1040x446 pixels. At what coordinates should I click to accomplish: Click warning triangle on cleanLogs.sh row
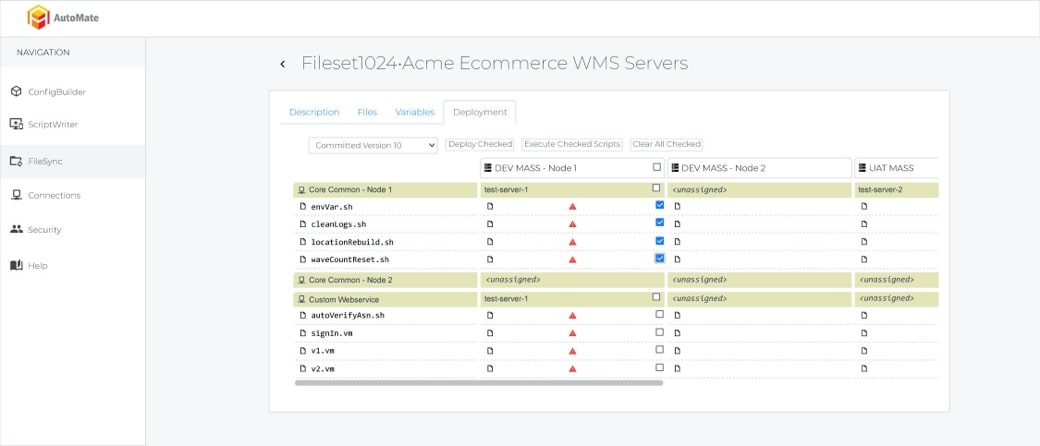[x=572, y=224]
